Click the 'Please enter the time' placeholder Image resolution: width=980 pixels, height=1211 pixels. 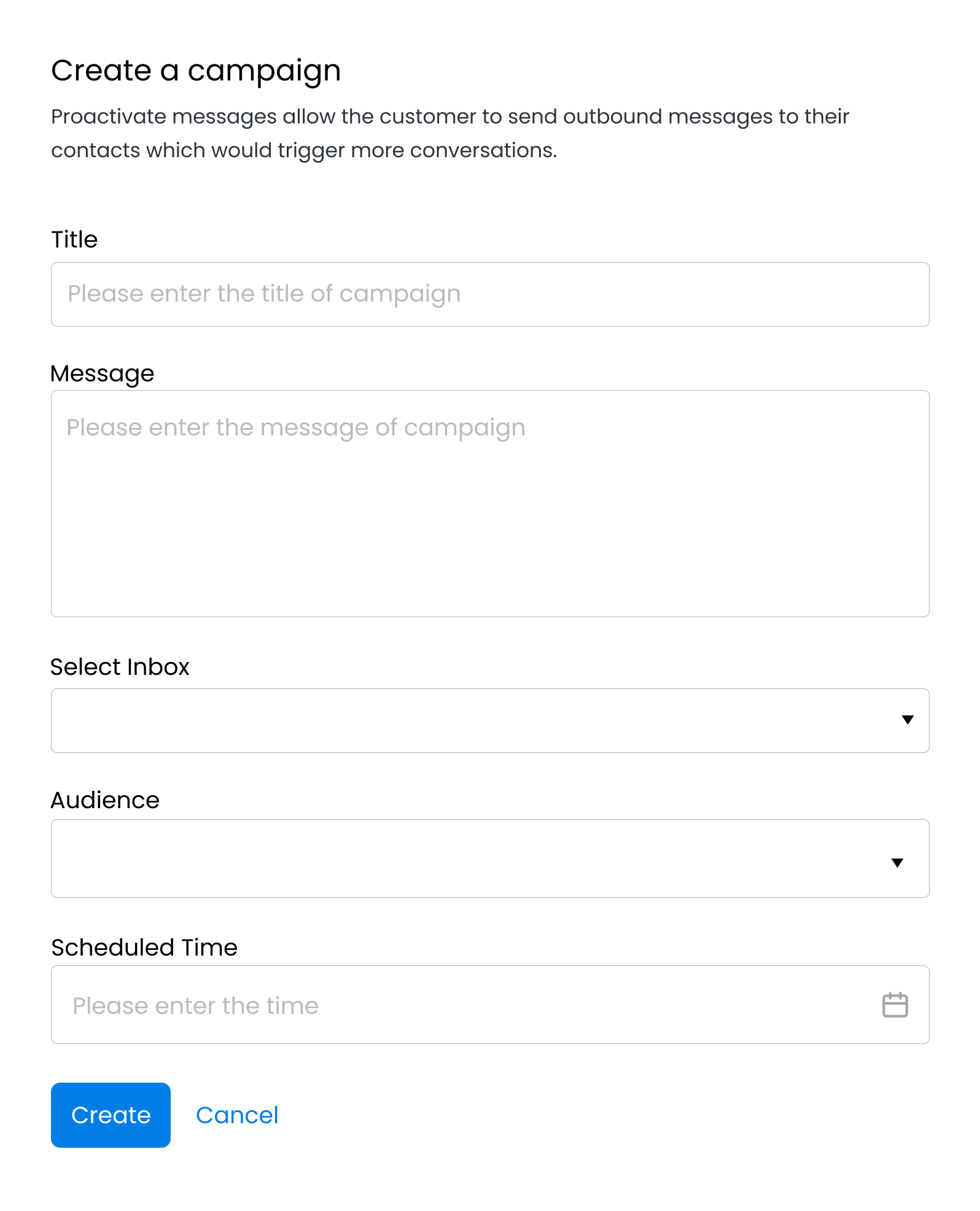click(195, 1006)
